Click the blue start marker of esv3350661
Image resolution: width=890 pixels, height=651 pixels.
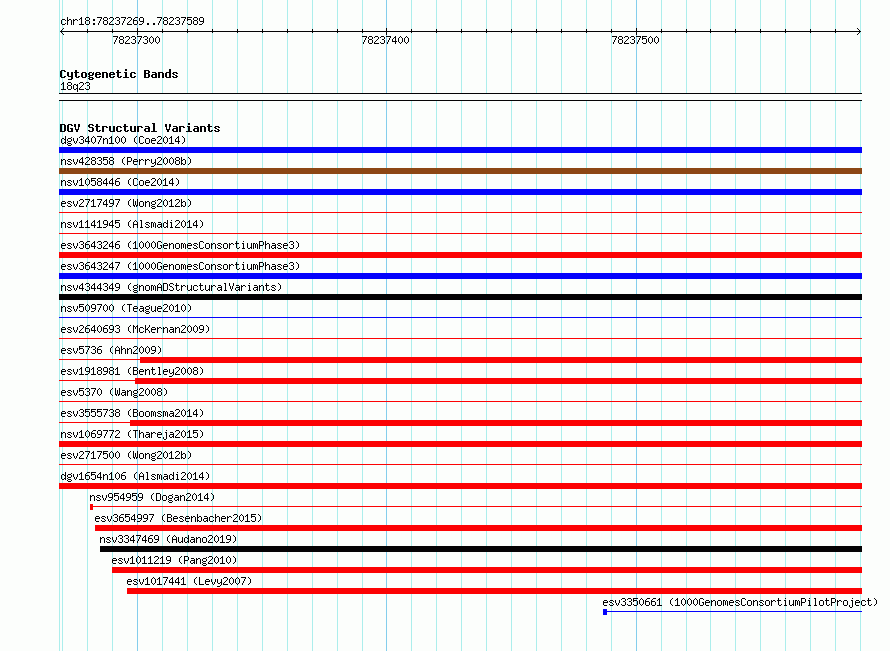[605, 612]
